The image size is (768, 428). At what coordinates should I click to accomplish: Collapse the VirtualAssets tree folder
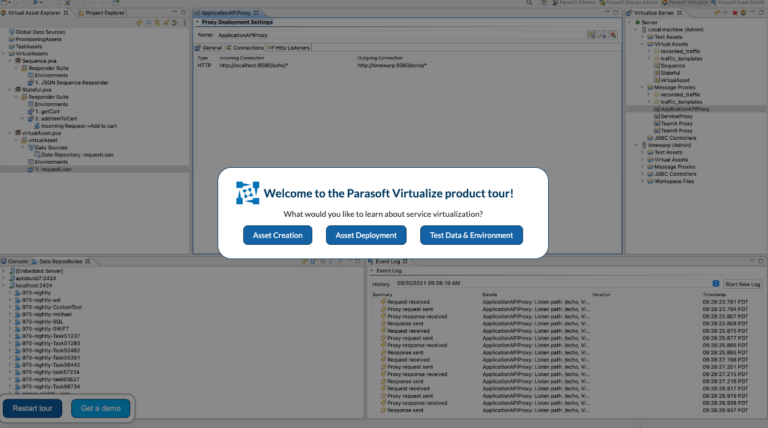(4, 55)
